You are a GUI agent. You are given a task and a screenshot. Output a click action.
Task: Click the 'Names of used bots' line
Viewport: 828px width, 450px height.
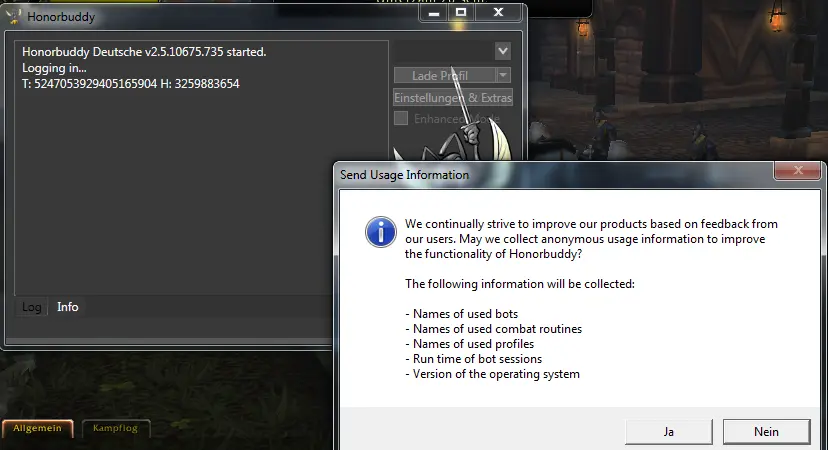click(462, 314)
